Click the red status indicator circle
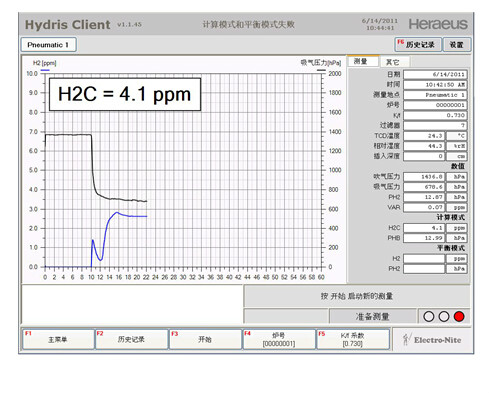 click(459, 316)
